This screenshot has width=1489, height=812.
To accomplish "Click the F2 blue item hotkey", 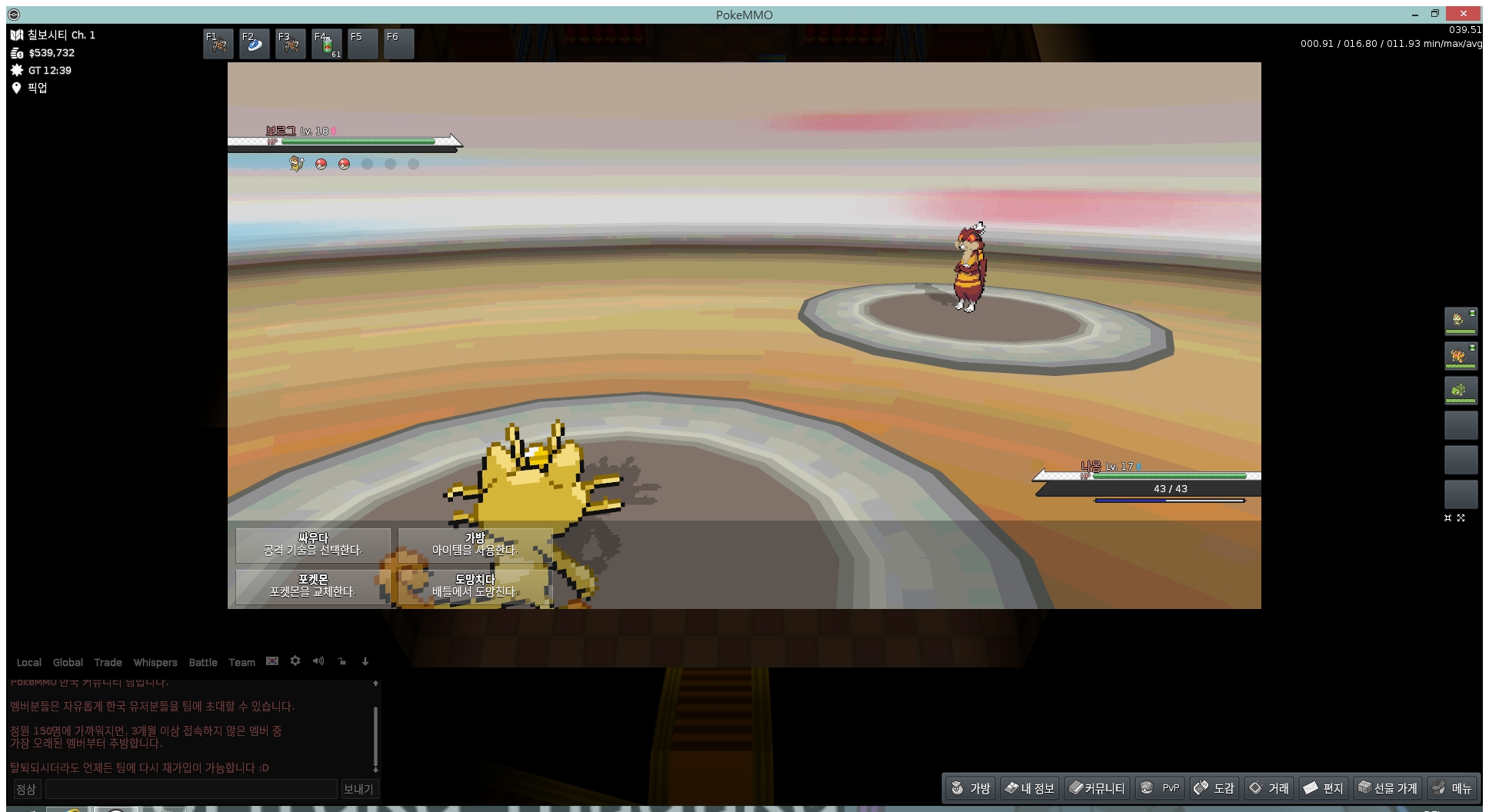I will coord(255,44).
